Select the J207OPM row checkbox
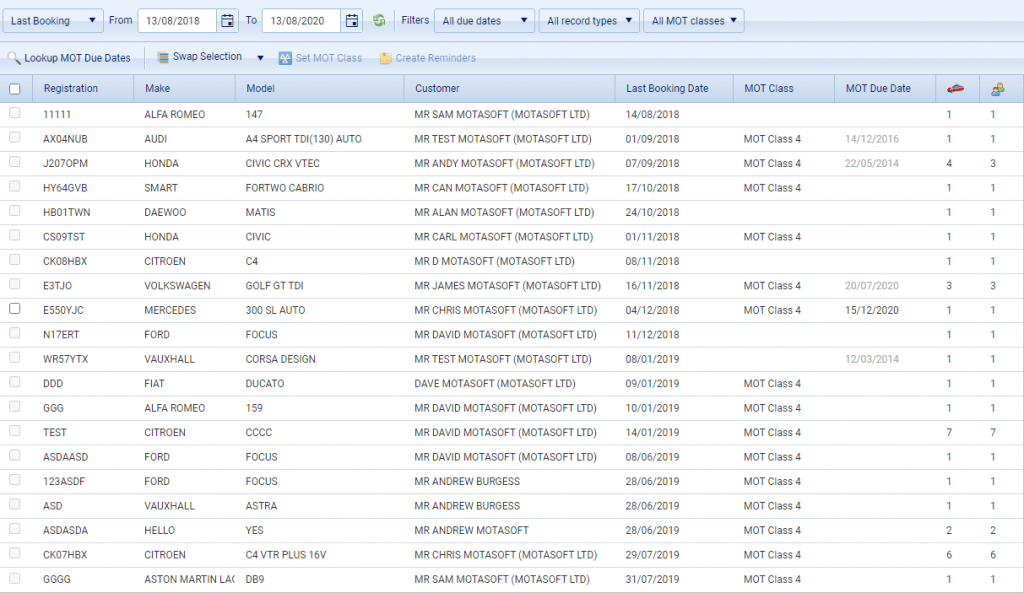The image size is (1024, 593). click(x=15, y=162)
